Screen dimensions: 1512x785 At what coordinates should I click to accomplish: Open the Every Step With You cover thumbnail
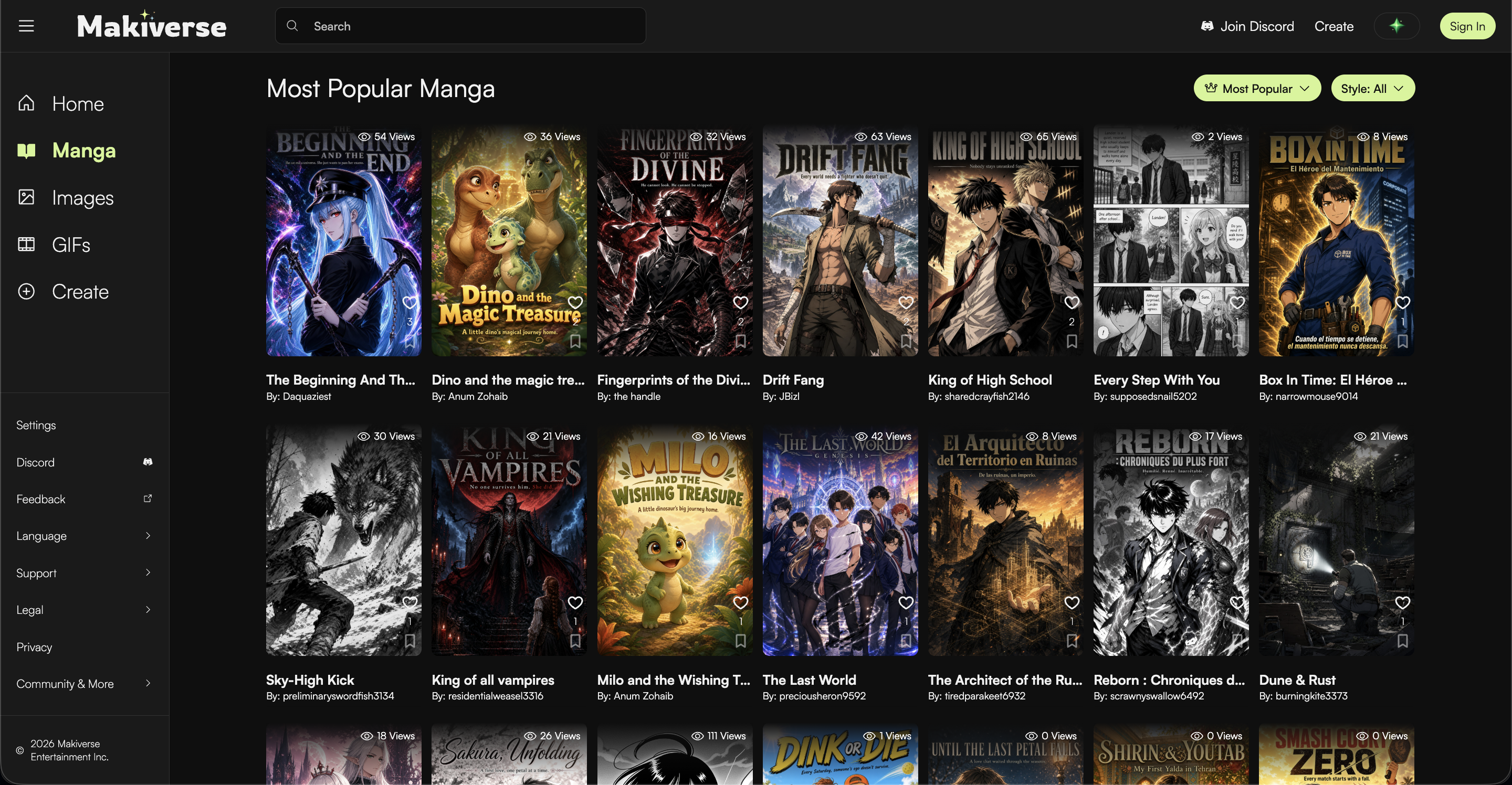[1171, 240]
